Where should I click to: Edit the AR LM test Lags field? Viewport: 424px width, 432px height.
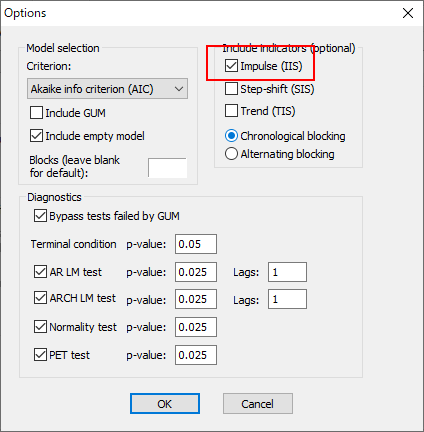pos(287,272)
